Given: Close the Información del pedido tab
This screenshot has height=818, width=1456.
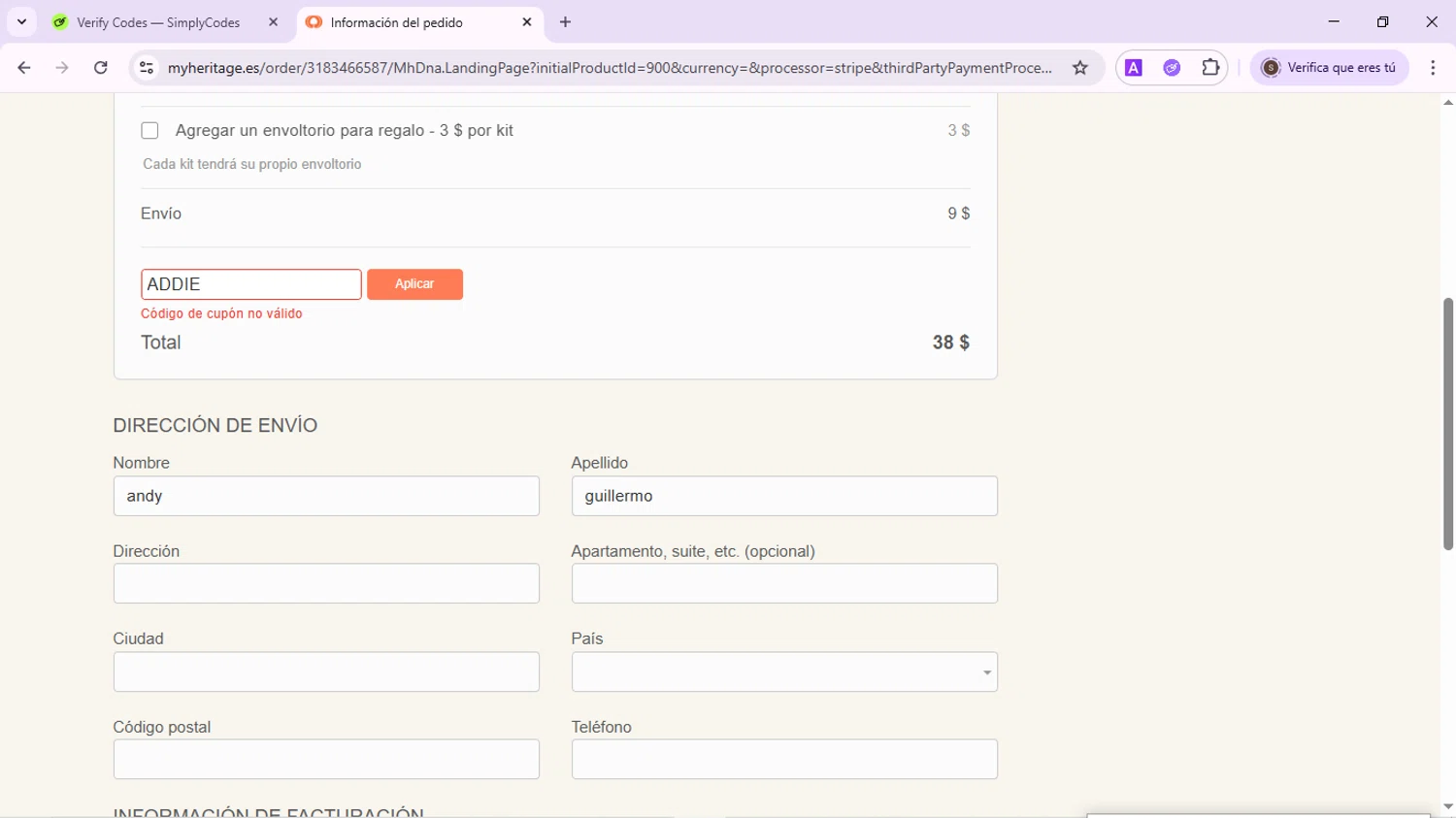Looking at the screenshot, I should pos(527,21).
